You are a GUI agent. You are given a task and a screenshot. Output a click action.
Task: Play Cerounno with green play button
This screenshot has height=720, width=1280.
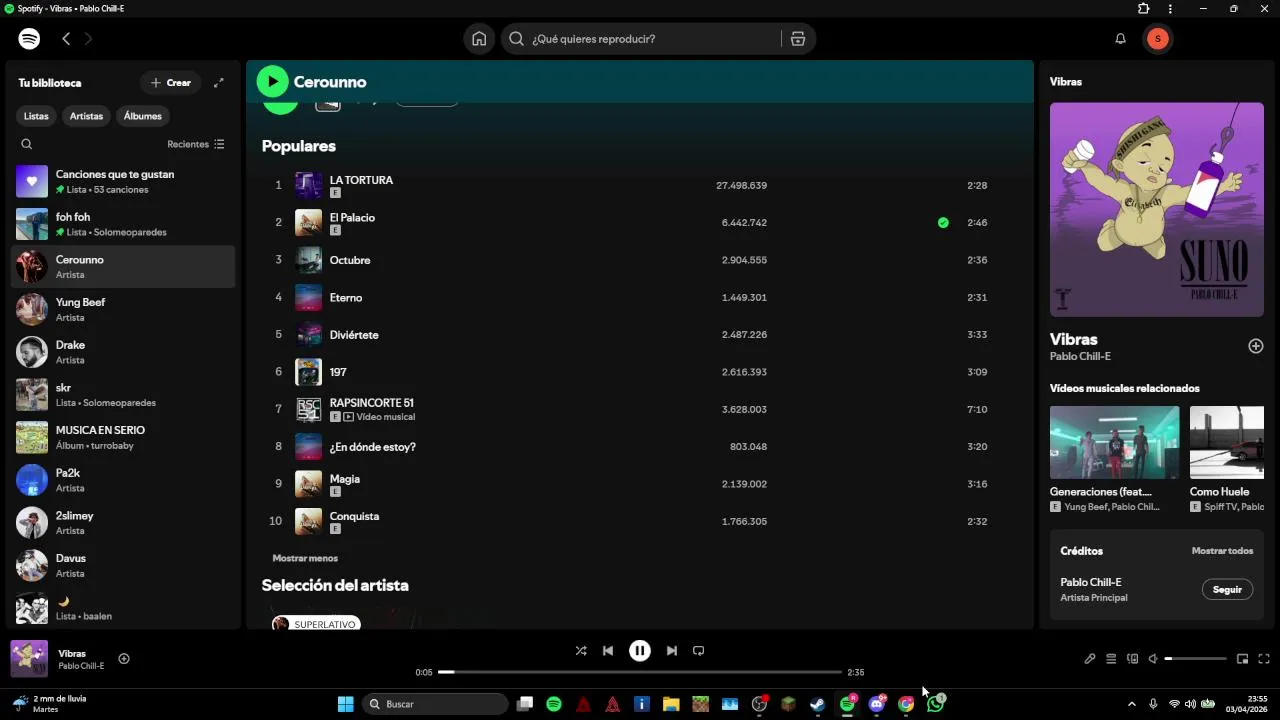coord(272,82)
